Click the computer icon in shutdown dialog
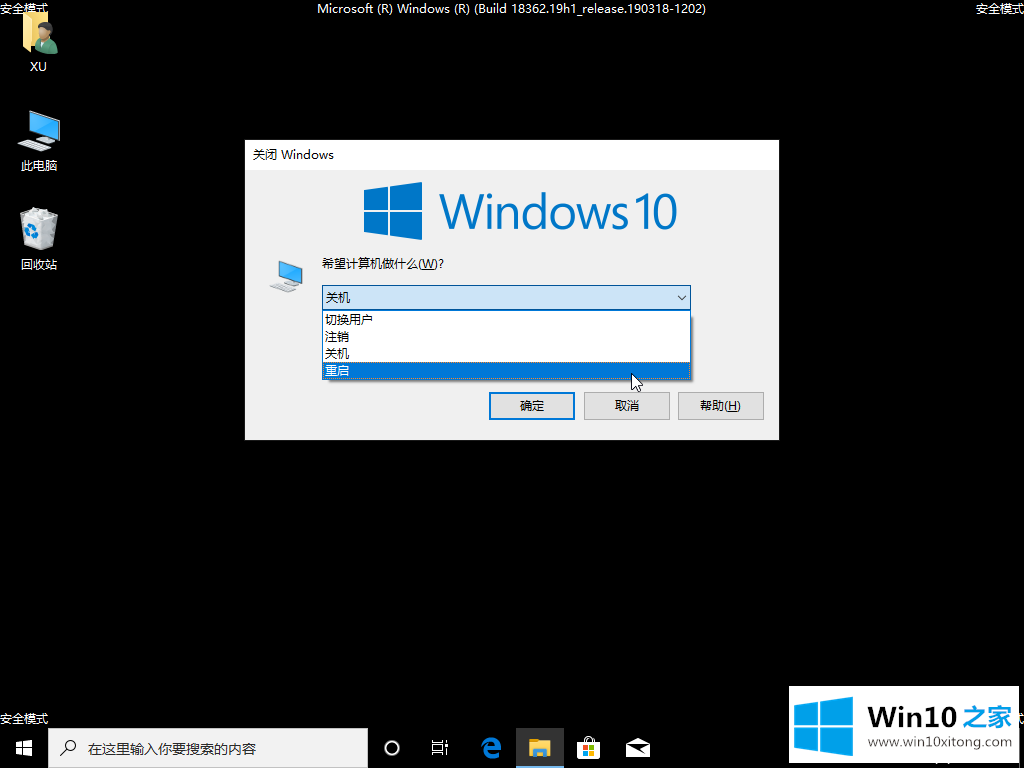The width and height of the screenshot is (1024, 768). 286,276
